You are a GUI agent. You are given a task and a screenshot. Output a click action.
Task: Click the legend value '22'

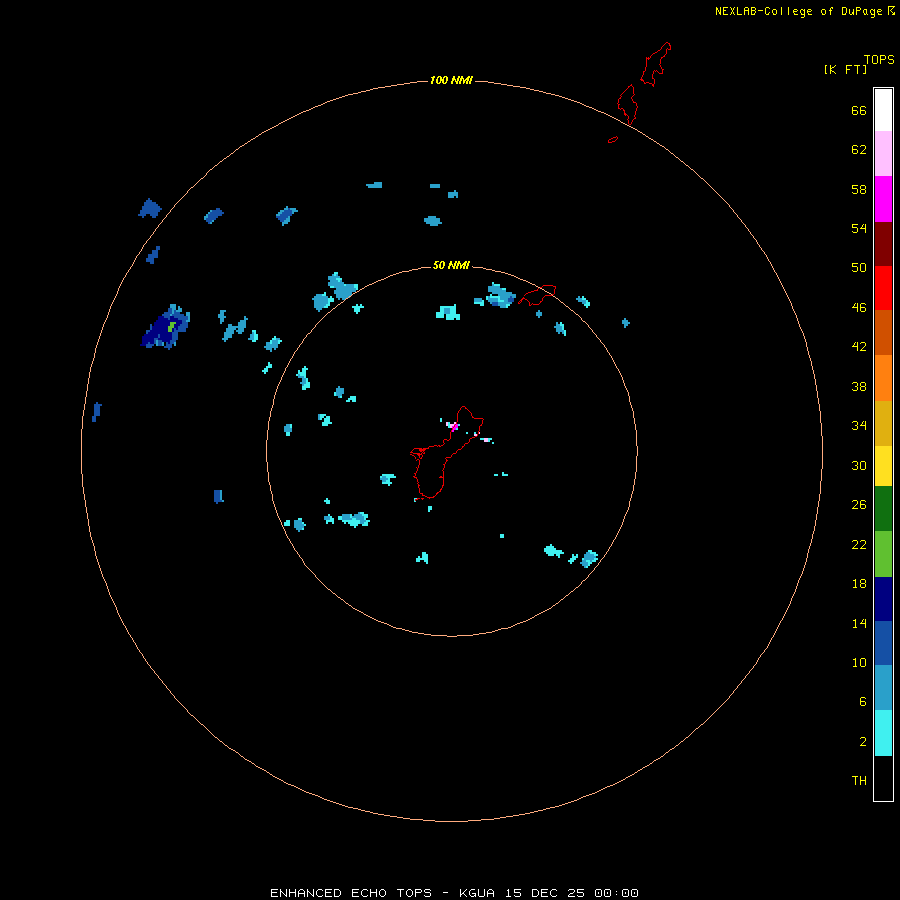[859, 544]
